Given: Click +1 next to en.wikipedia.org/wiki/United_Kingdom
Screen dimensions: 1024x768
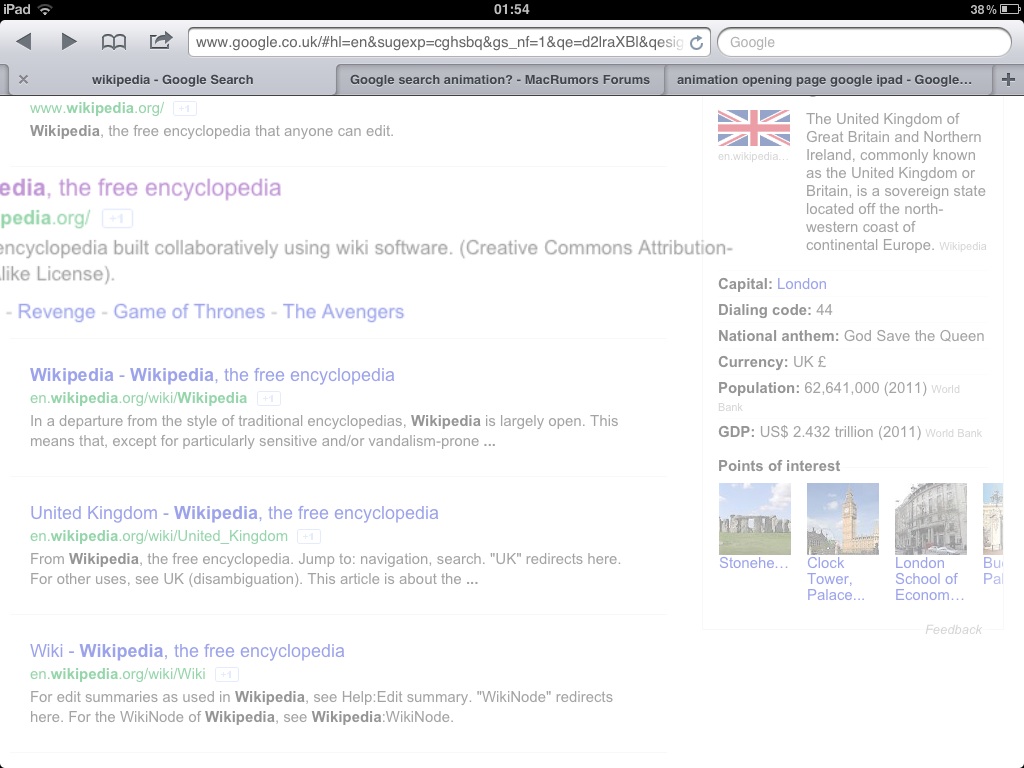Looking at the screenshot, I should pos(309,537).
